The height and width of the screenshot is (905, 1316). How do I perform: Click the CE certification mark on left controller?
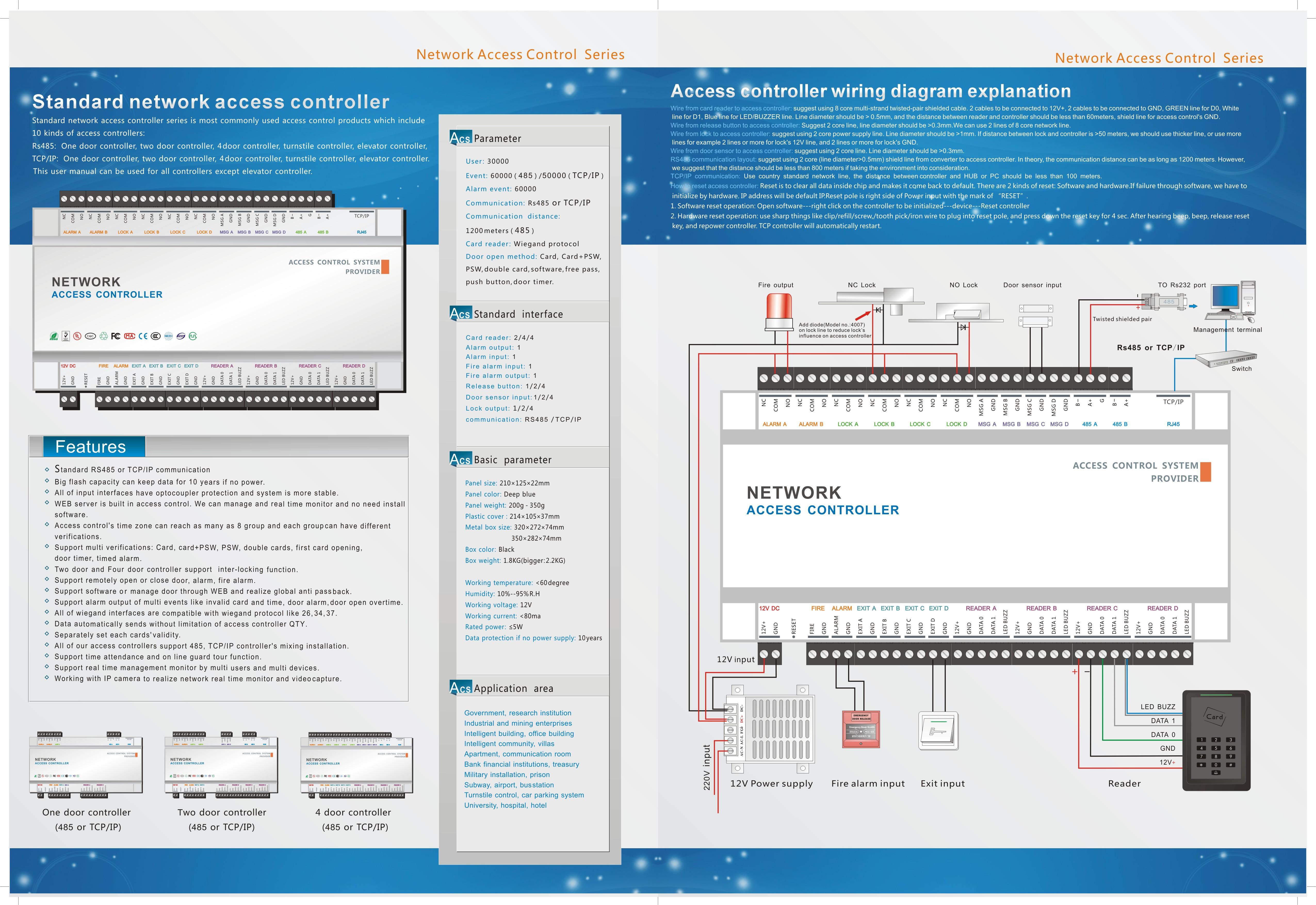pyautogui.click(x=143, y=336)
